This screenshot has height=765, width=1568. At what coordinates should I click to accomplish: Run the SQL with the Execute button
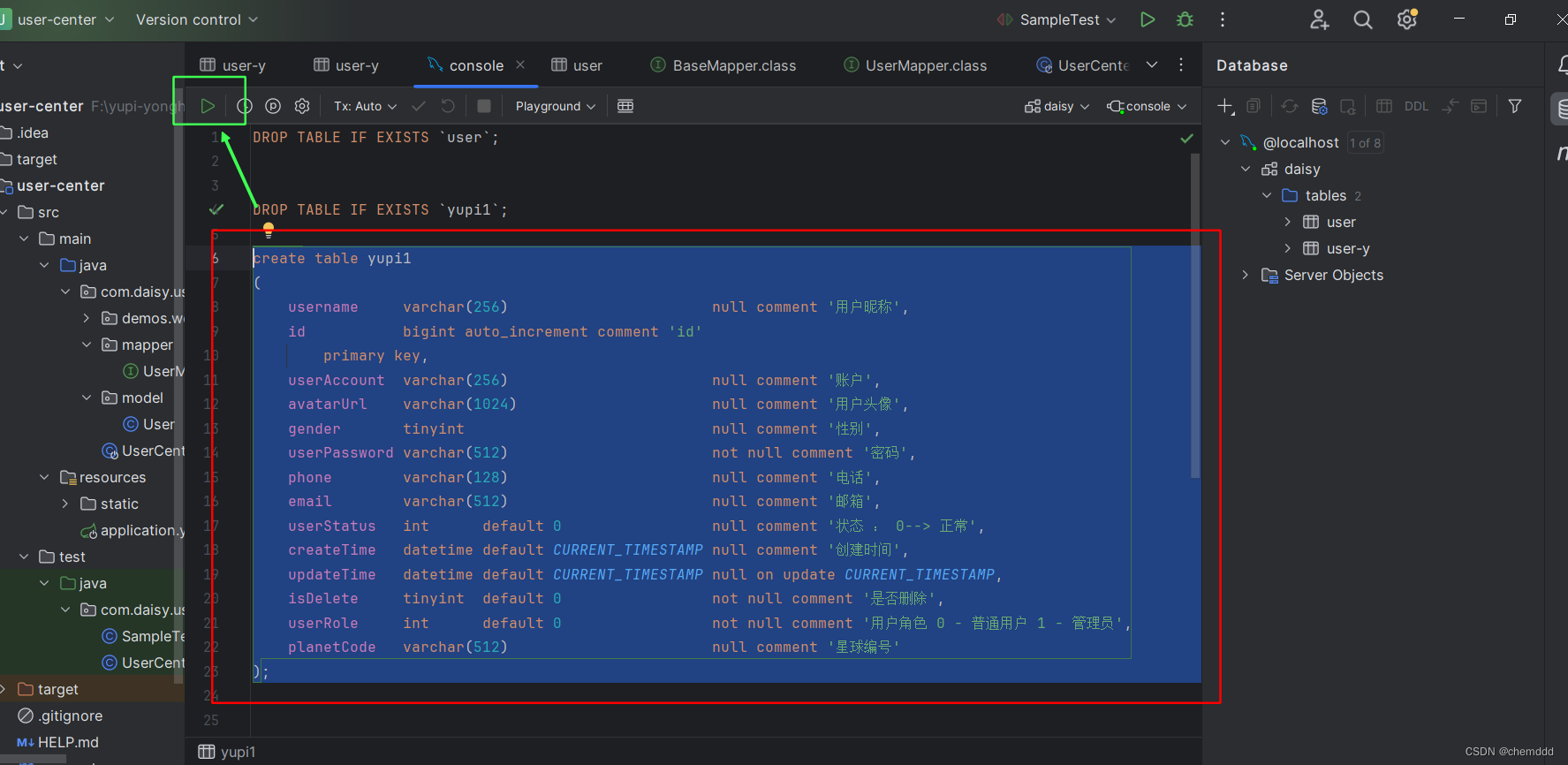[x=208, y=106]
